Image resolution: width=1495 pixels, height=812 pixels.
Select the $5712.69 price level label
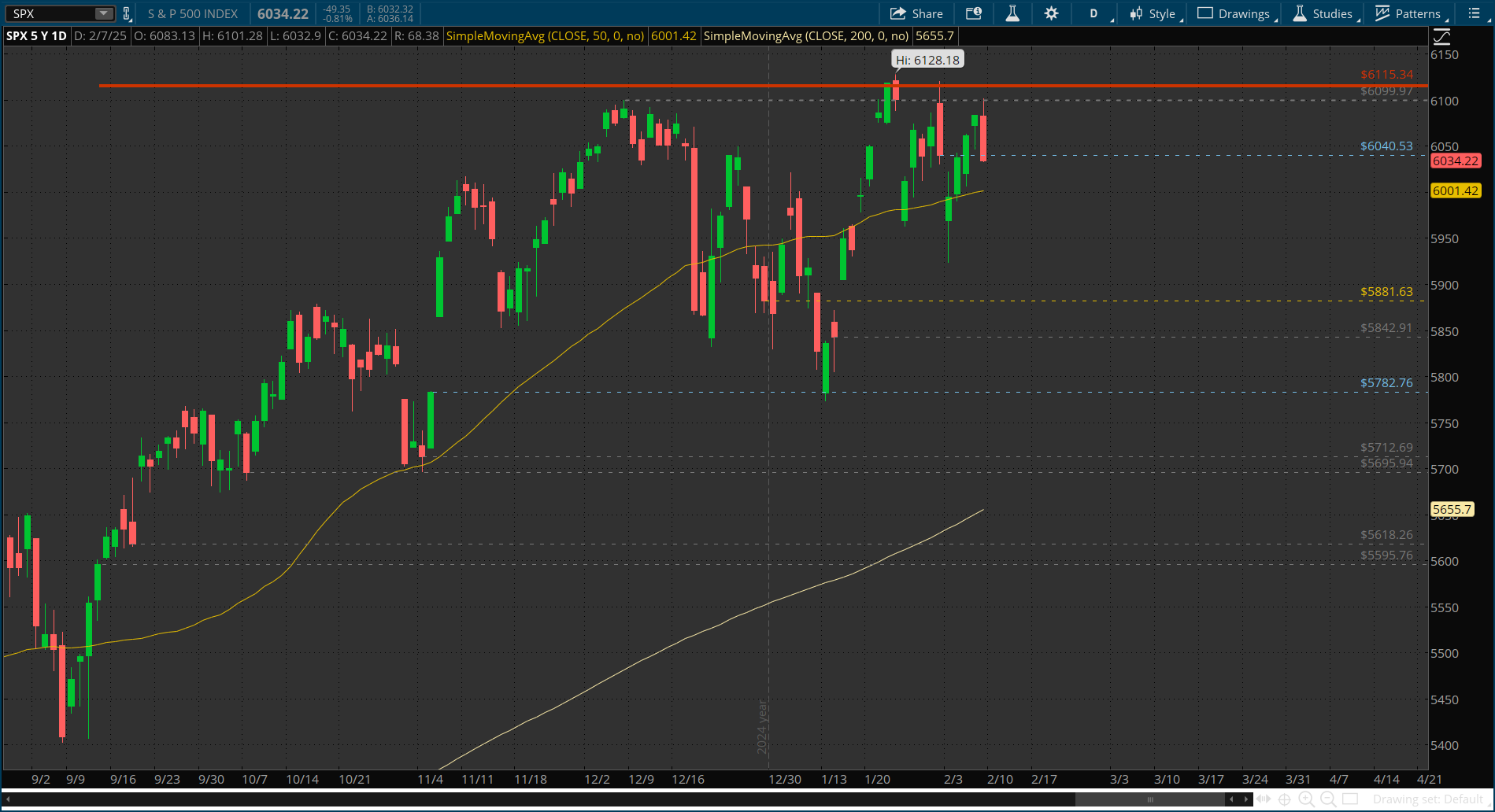click(x=1386, y=448)
